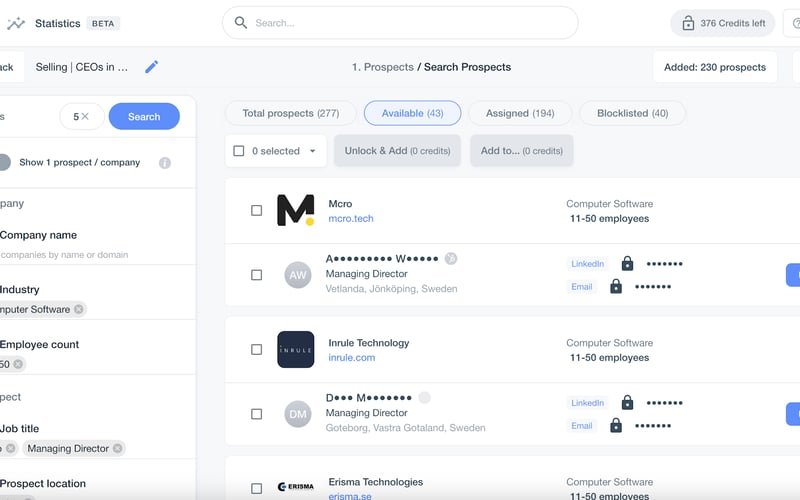Image resolution: width=800 pixels, height=500 pixels.
Task: Clear the 5 filters with X
Action: tap(85, 116)
